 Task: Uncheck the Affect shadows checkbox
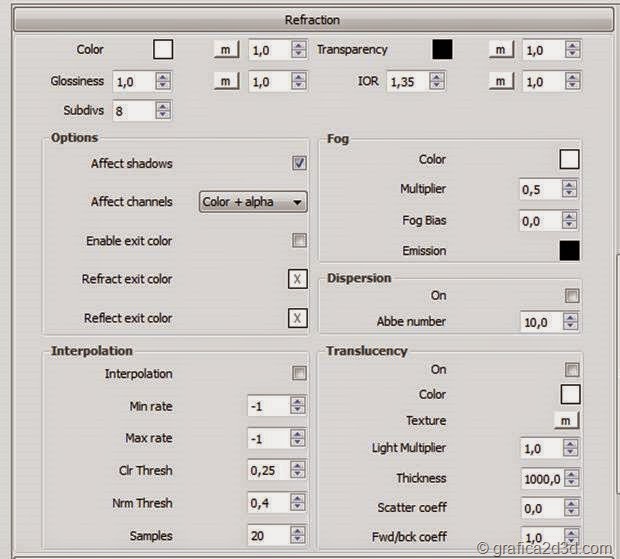coord(299,163)
